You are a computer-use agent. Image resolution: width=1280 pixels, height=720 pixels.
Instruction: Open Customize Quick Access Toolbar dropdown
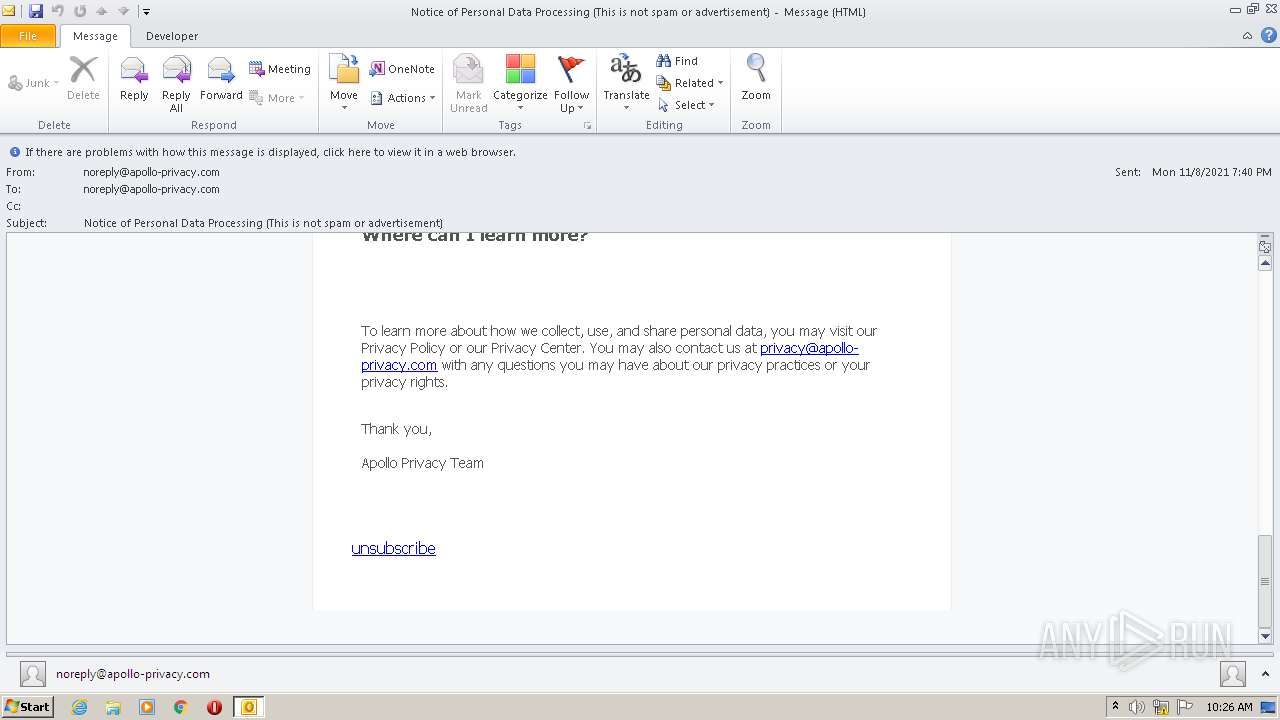tap(146, 12)
